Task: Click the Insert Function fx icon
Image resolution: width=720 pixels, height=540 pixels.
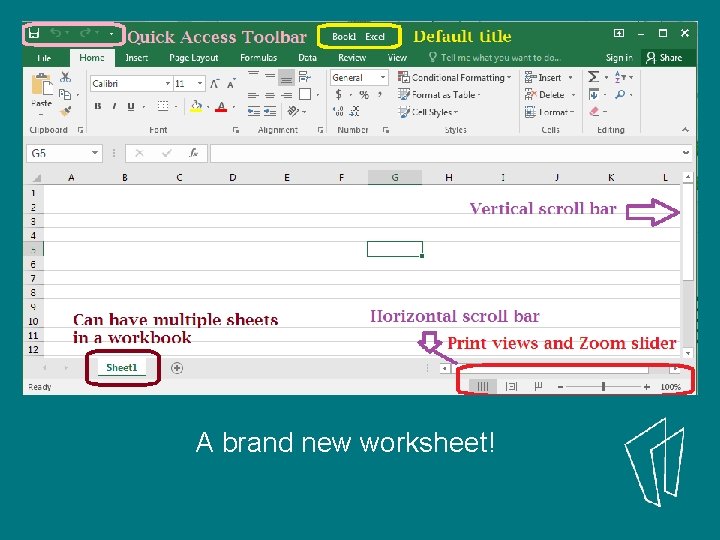Action: click(193, 153)
